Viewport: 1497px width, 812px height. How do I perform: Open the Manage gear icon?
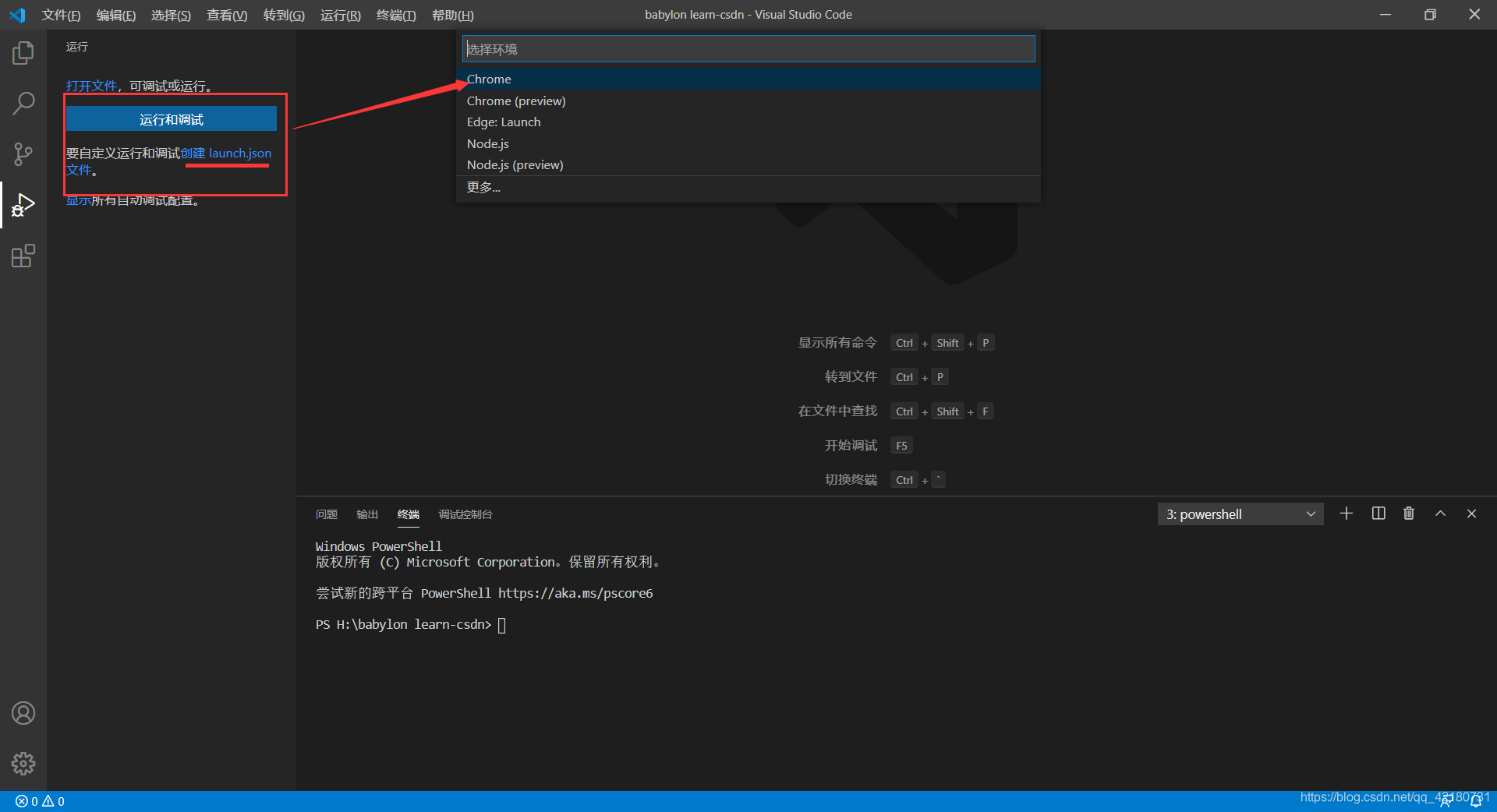click(23, 764)
